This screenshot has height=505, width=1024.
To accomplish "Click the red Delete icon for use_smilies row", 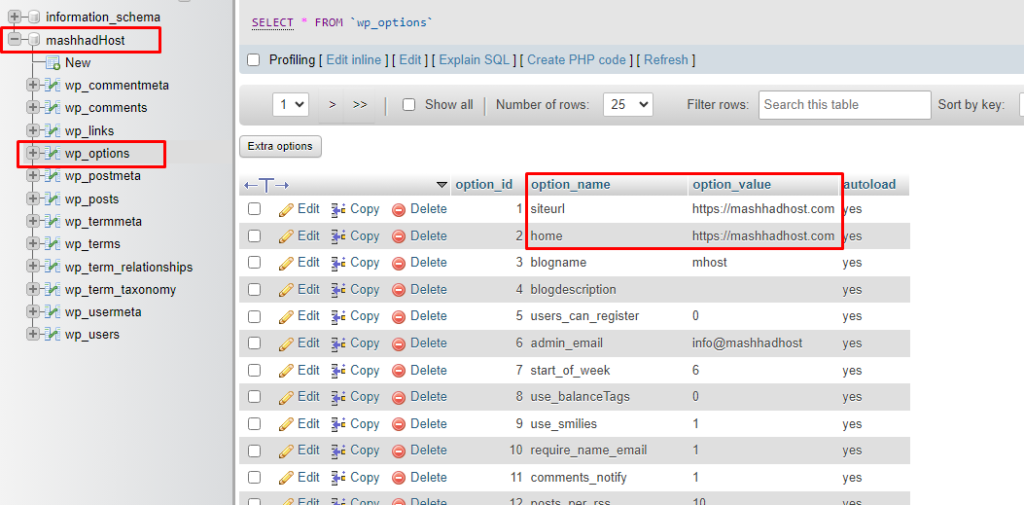I will pyautogui.click(x=399, y=424).
